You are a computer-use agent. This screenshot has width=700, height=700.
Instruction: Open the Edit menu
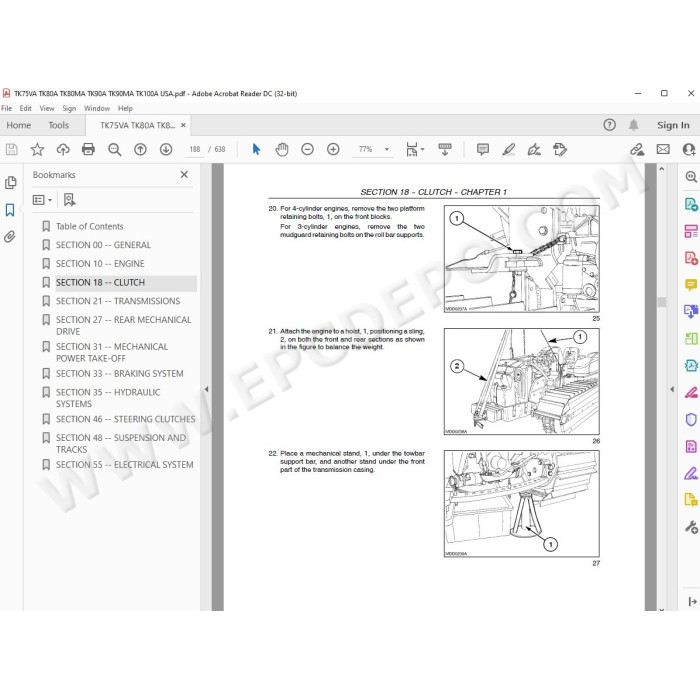pos(25,108)
